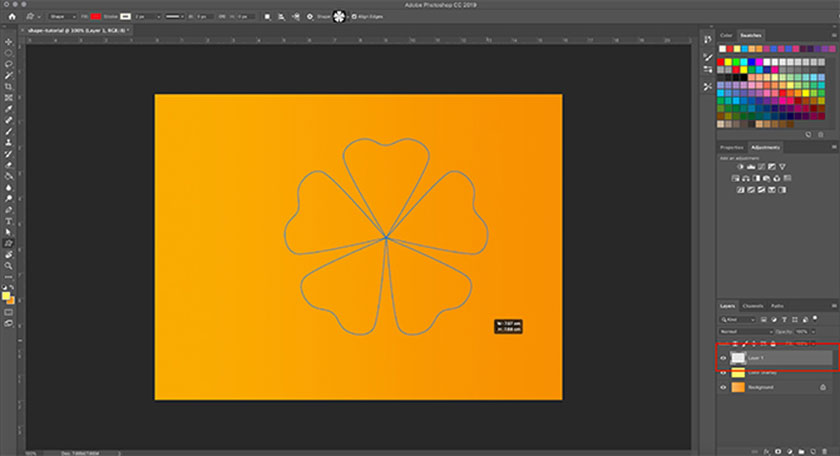Select the Custom Shape tool
The height and width of the screenshot is (456, 840).
[9, 243]
